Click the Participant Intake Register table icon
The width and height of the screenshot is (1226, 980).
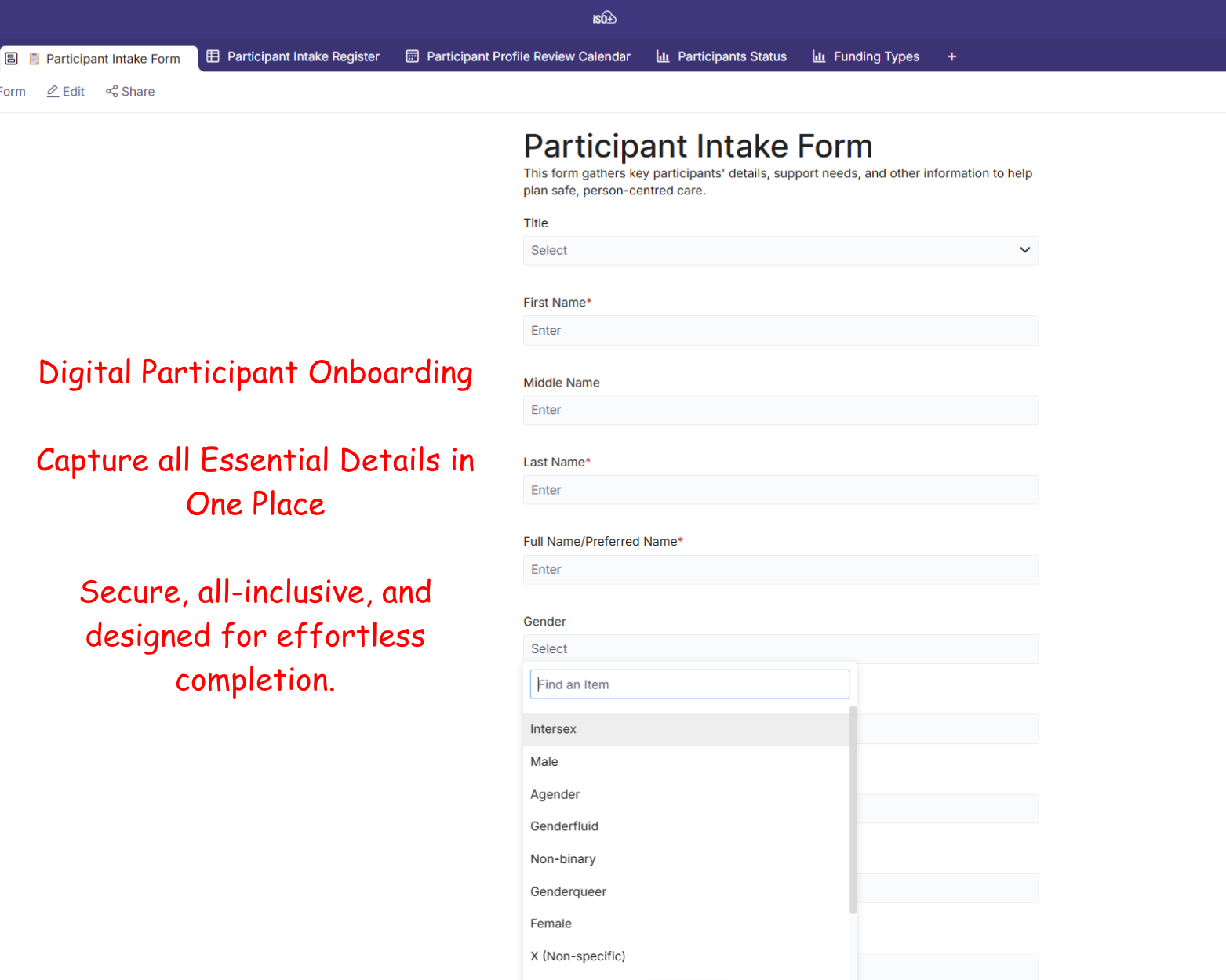213,56
